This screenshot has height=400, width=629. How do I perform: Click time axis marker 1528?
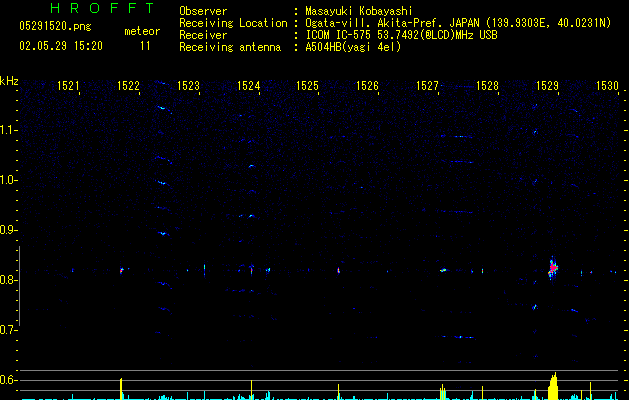point(487,86)
